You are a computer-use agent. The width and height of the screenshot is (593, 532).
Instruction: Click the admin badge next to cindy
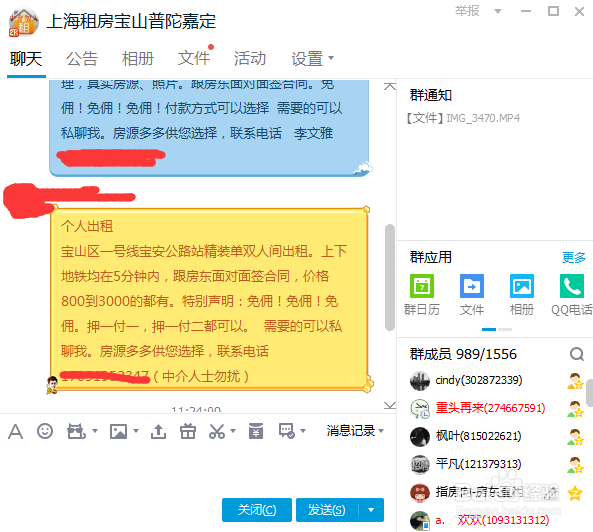pos(575,381)
